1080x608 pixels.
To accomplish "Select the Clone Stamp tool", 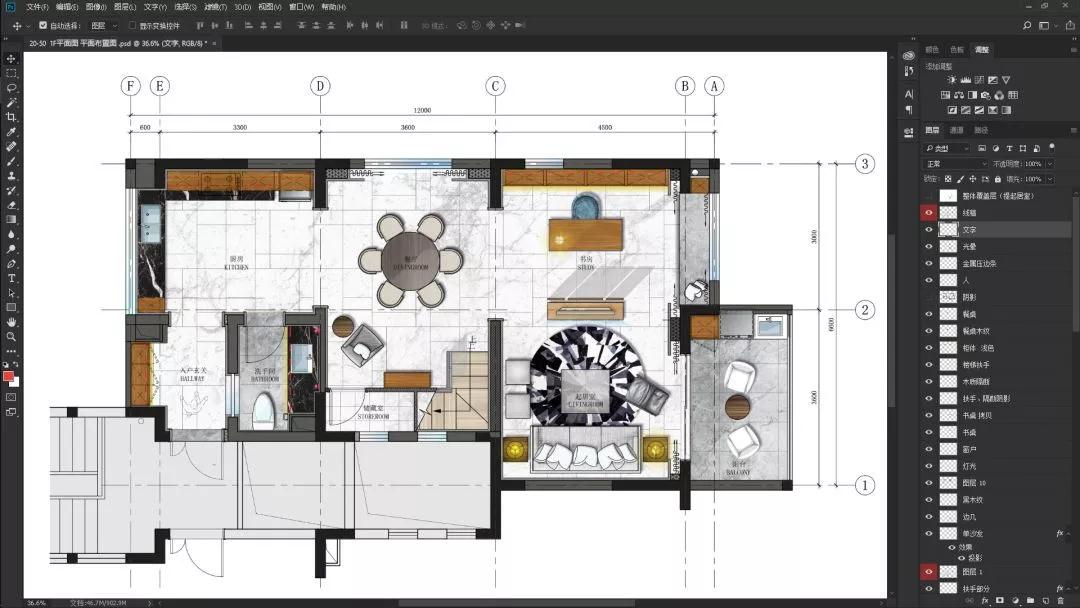I will (x=11, y=176).
